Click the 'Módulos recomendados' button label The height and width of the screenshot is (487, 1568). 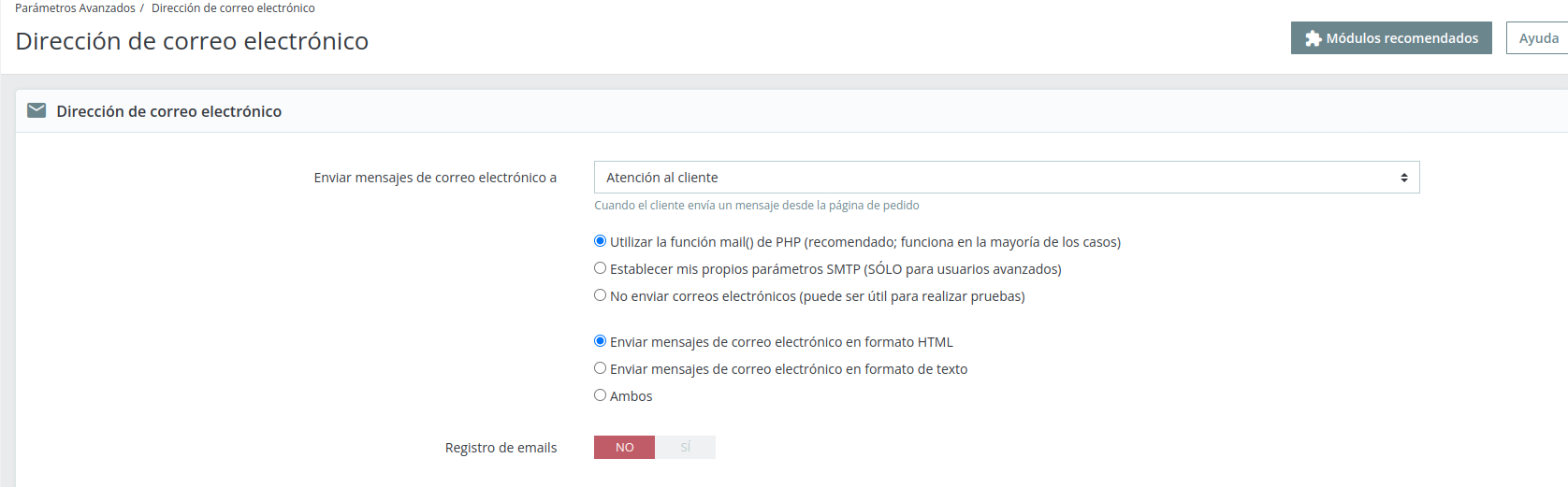(1402, 38)
